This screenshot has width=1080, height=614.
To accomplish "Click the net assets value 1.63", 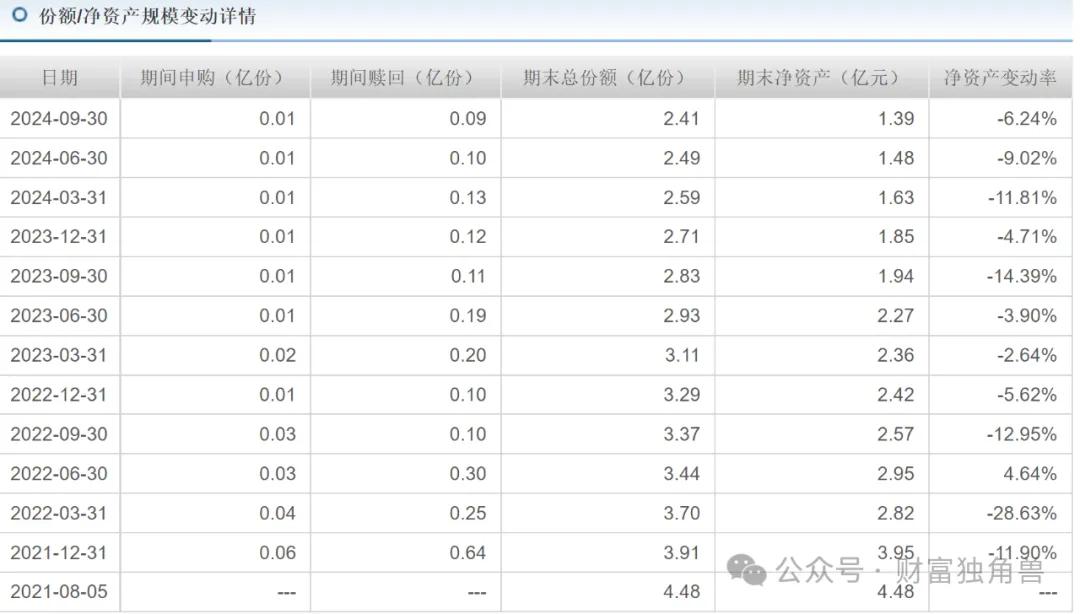I will 896,198.
